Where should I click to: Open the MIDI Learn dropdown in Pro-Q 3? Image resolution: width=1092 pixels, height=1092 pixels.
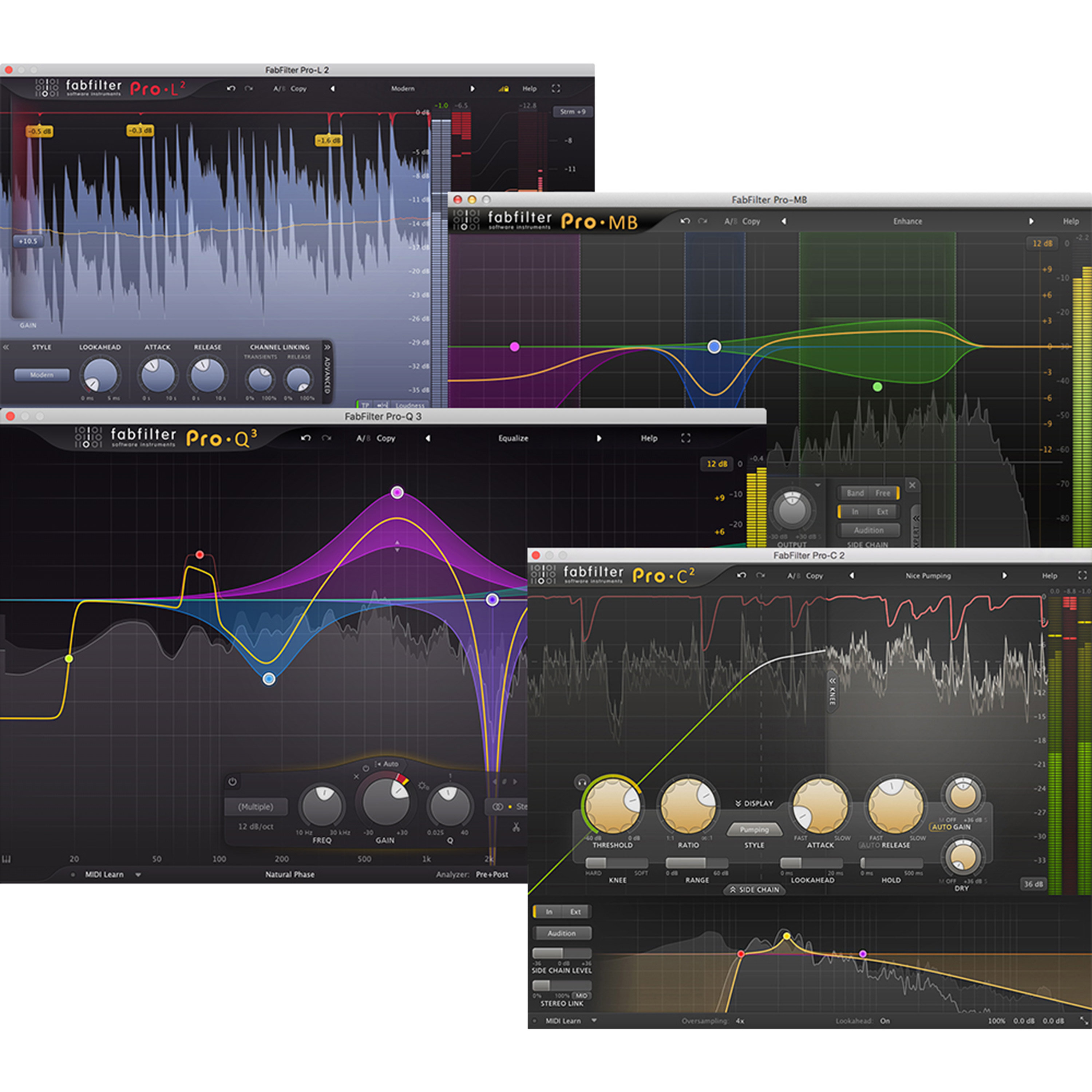(x=138, y=874)
